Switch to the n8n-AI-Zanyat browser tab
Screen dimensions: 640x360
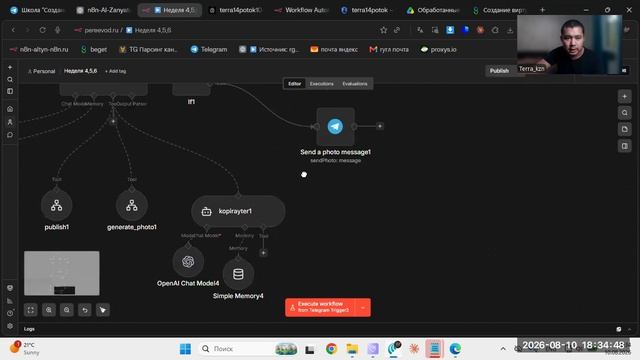pyautogui.click(x=104, y=10)
